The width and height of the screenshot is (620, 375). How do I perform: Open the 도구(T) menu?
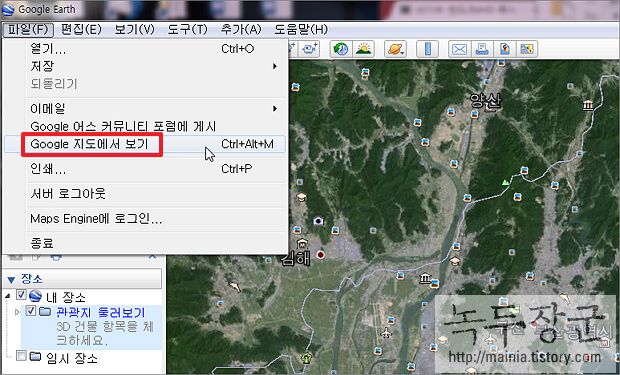click(187, 30)
